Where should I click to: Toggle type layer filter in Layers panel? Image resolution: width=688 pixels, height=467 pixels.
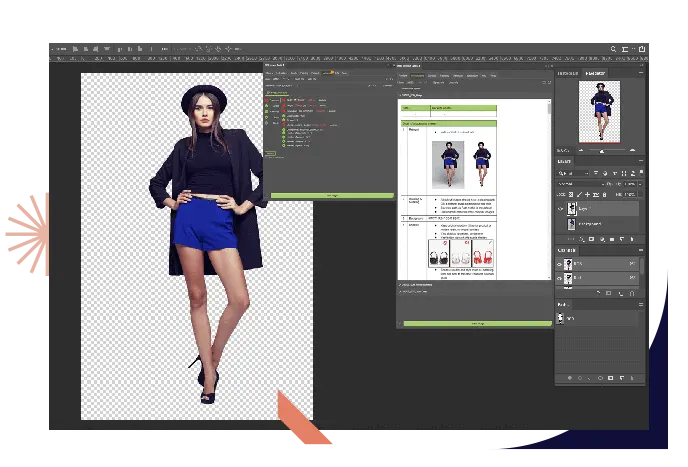point(614,173)
